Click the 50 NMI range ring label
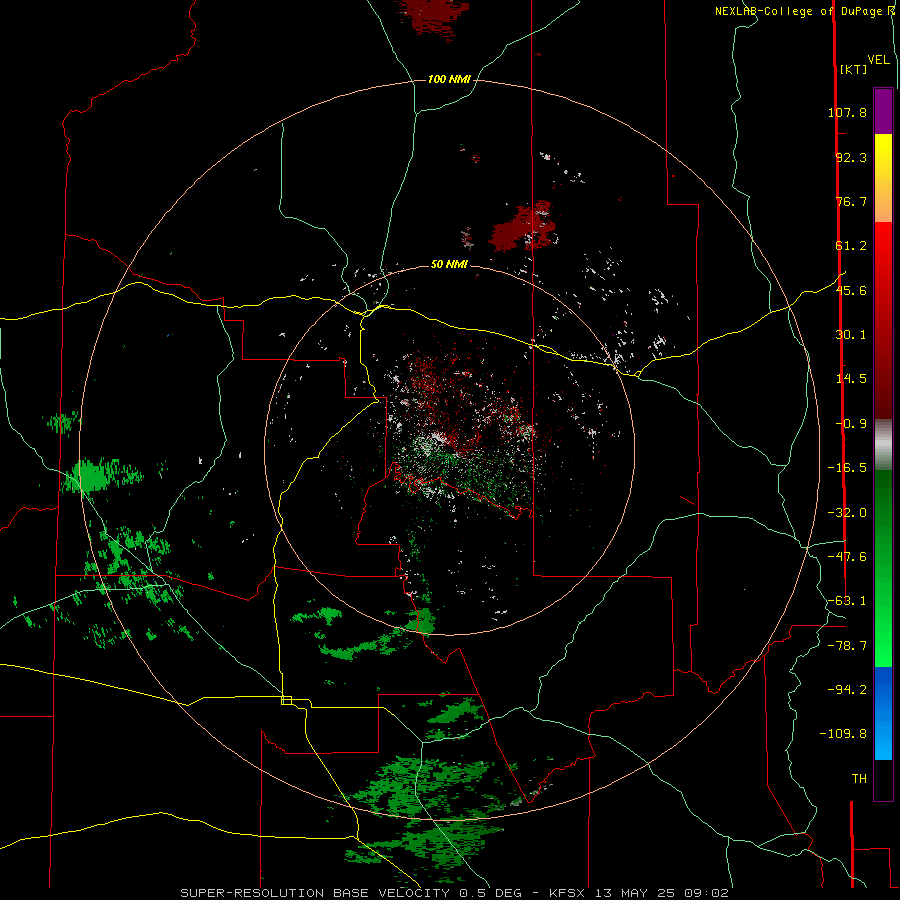The image size is (900, 900). 449,264
